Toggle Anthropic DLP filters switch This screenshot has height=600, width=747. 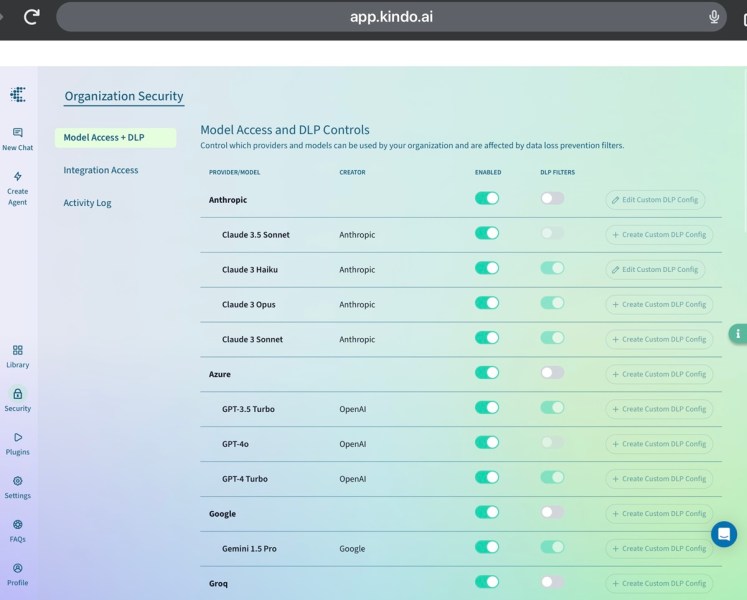point(552,198)
